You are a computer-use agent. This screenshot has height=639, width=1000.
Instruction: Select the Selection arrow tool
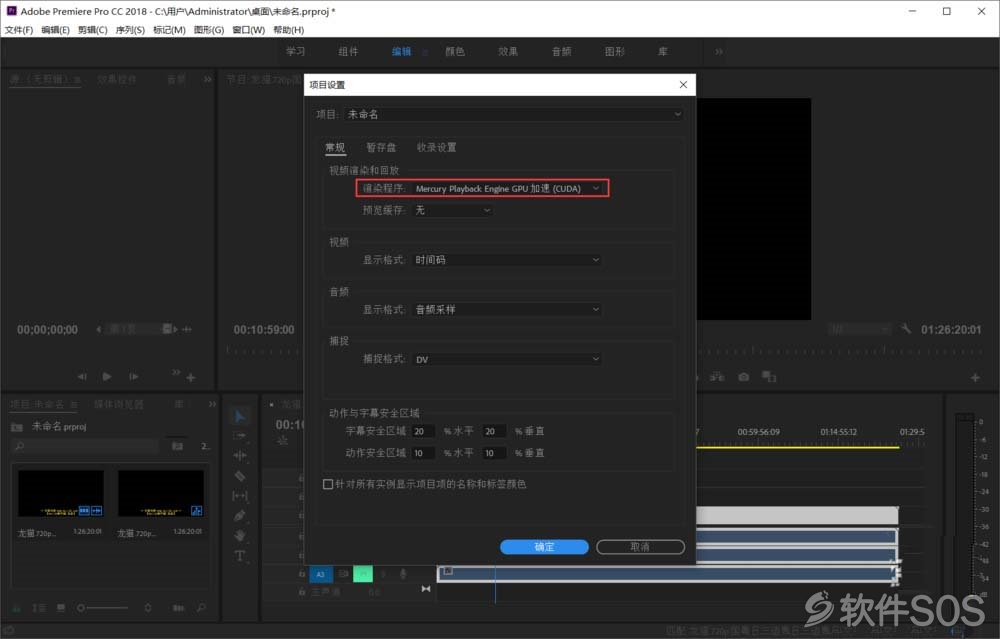pyautogui.click(x=239, y=416)
